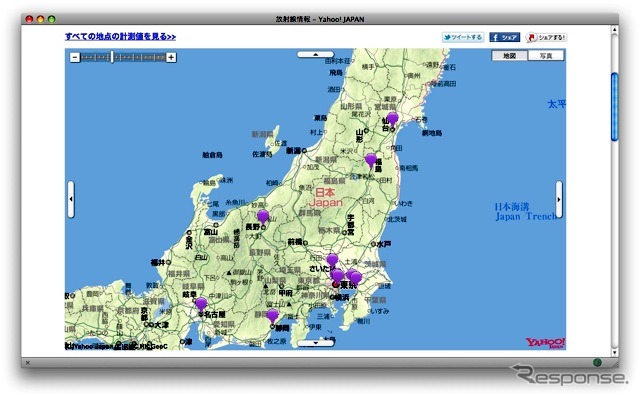Click the scrollbar down arrow
This screenshot has width=640, height=397.
coord(614,353)
